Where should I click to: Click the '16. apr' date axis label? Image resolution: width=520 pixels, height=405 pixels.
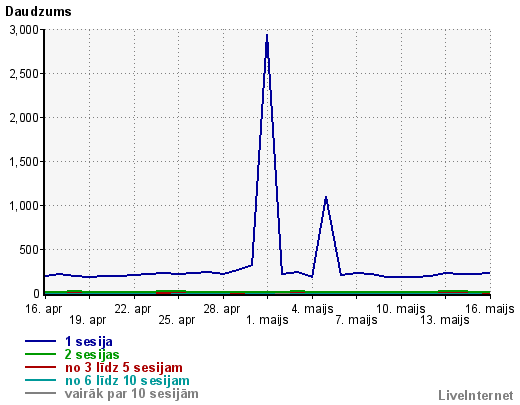44,309
